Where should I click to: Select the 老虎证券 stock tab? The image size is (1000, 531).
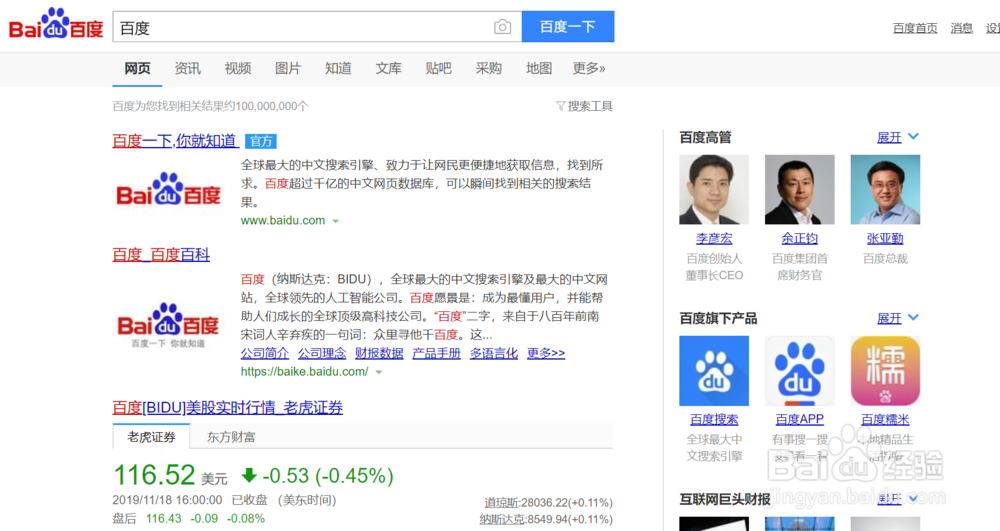(x=151, y=437)
